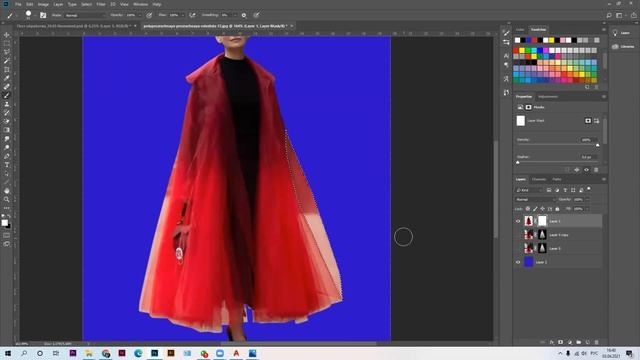The image size is (640, 360).
Task: Toggle lock image pixels brush icon
Action: (x=535, y=209)
